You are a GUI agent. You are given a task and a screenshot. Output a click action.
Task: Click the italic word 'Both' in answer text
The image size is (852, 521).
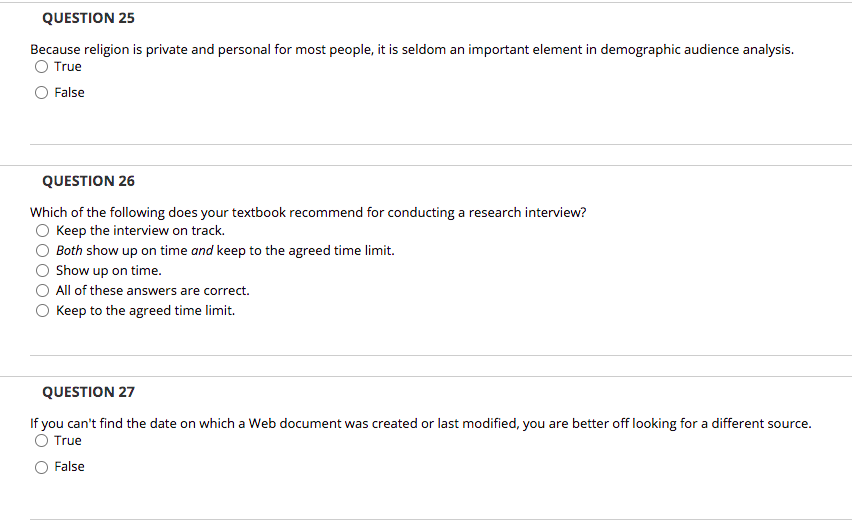pos(69,250)
